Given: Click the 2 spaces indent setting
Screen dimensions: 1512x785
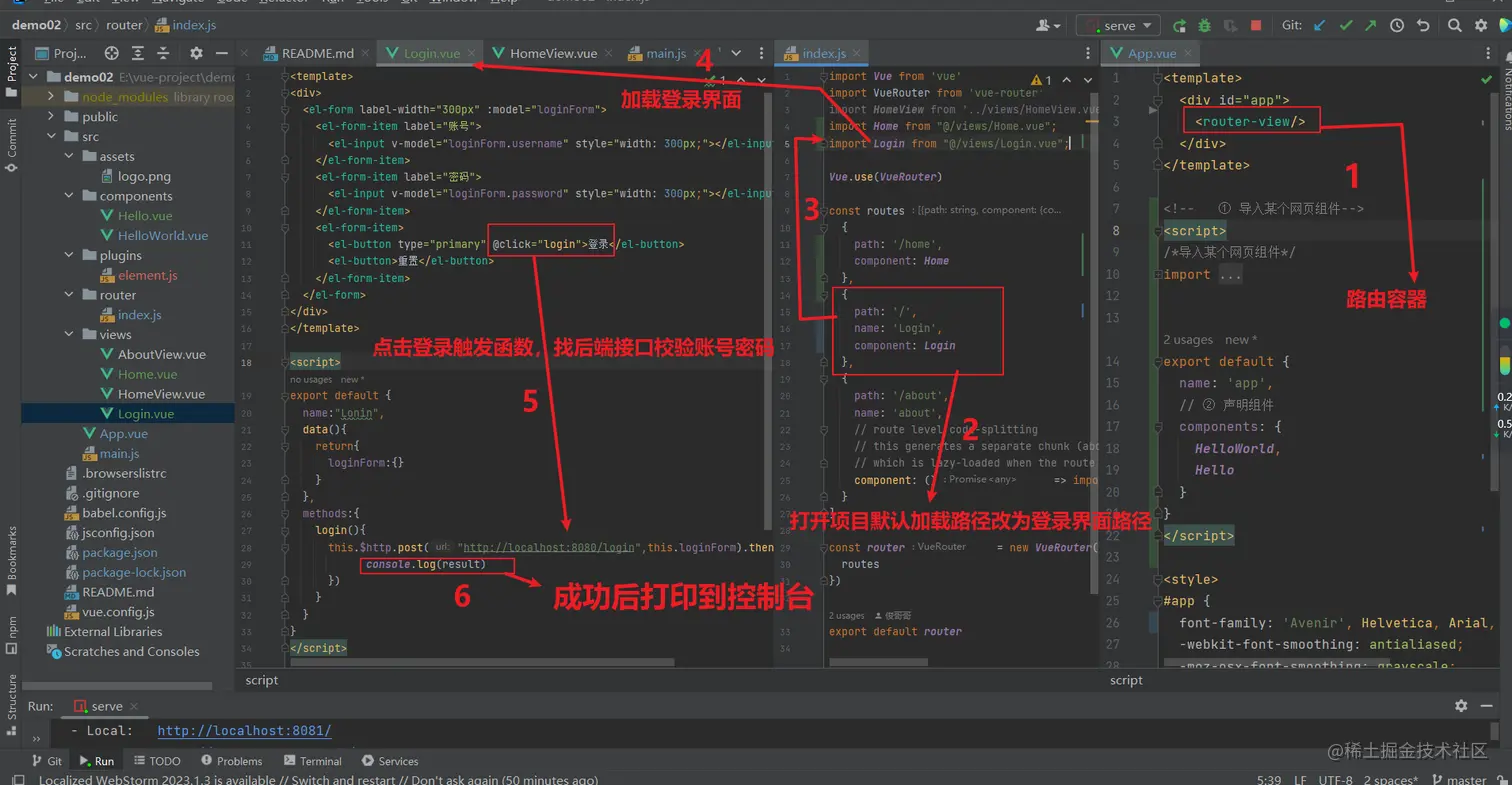Looking at the screenshot, I should [x=1391, y=780].
